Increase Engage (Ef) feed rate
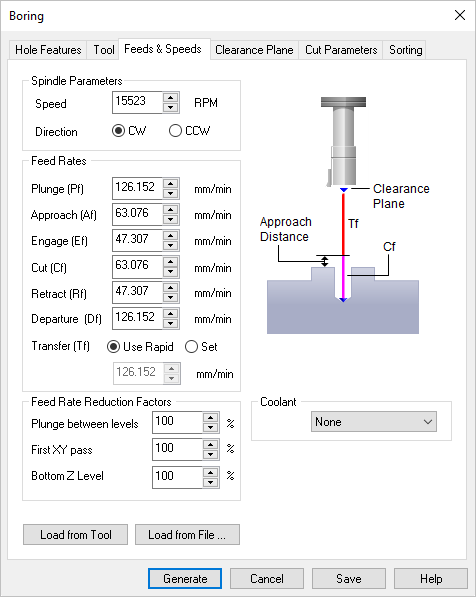This screenshot has width=476, height=597. (171, 235)
